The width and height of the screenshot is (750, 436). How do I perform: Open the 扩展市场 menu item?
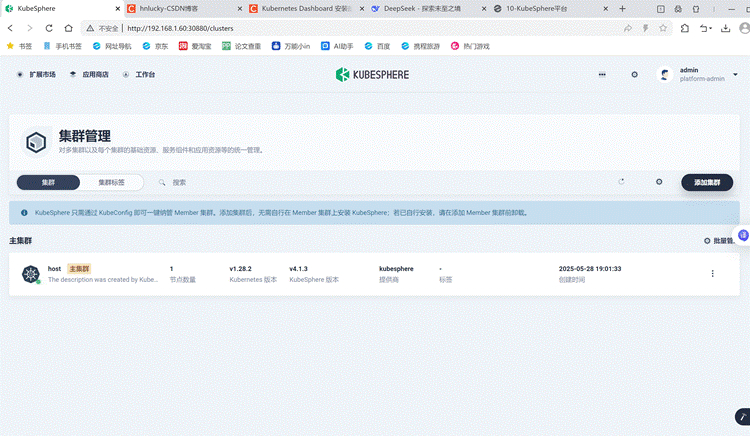pyautogui.click(x=36, y=75)
